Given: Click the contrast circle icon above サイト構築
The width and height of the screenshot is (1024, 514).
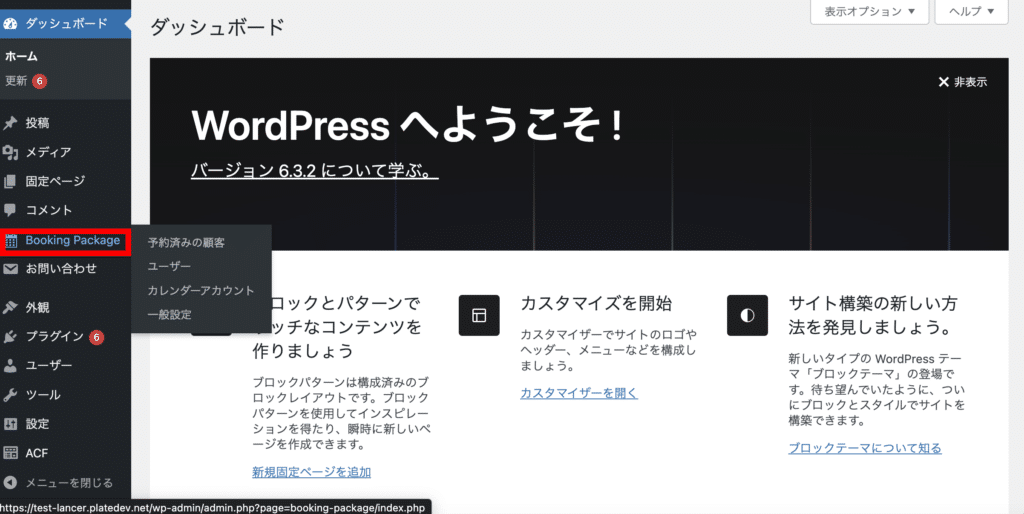Looking at the screenshot, I should coord(747,315).
